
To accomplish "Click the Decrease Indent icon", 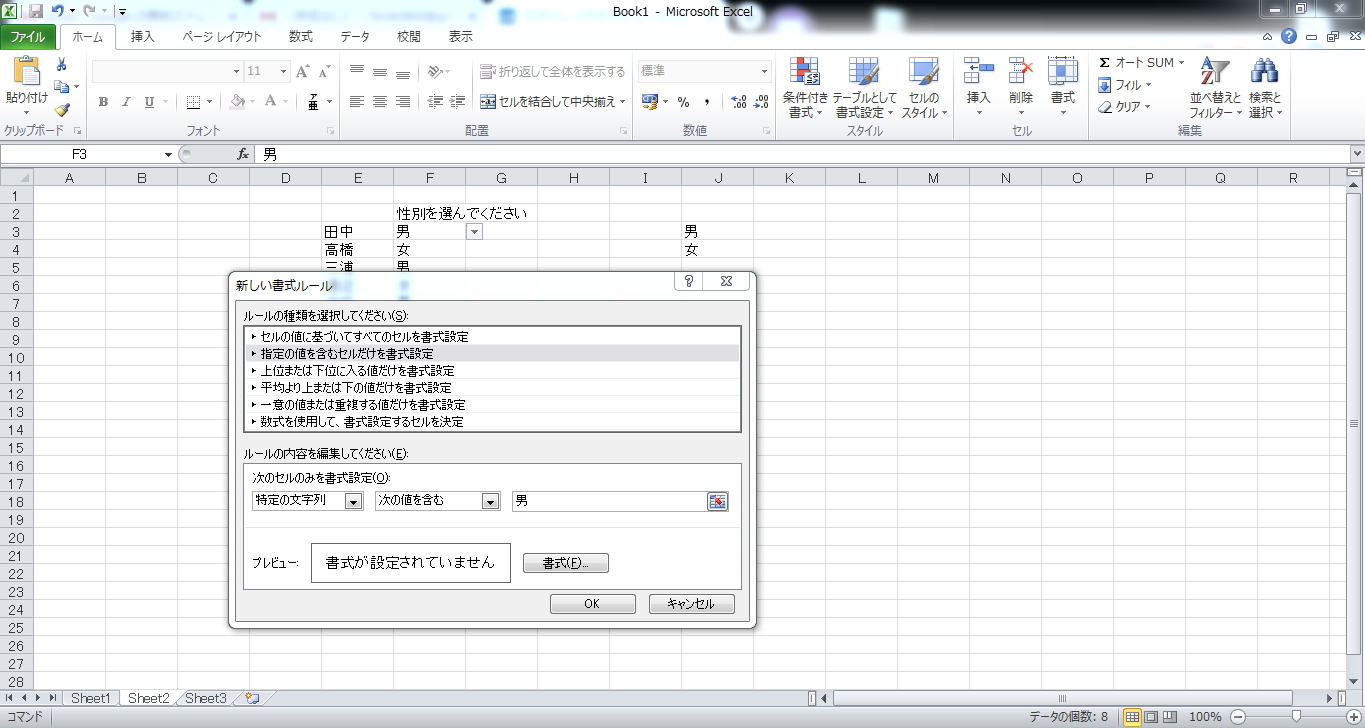I will (435, 102).
